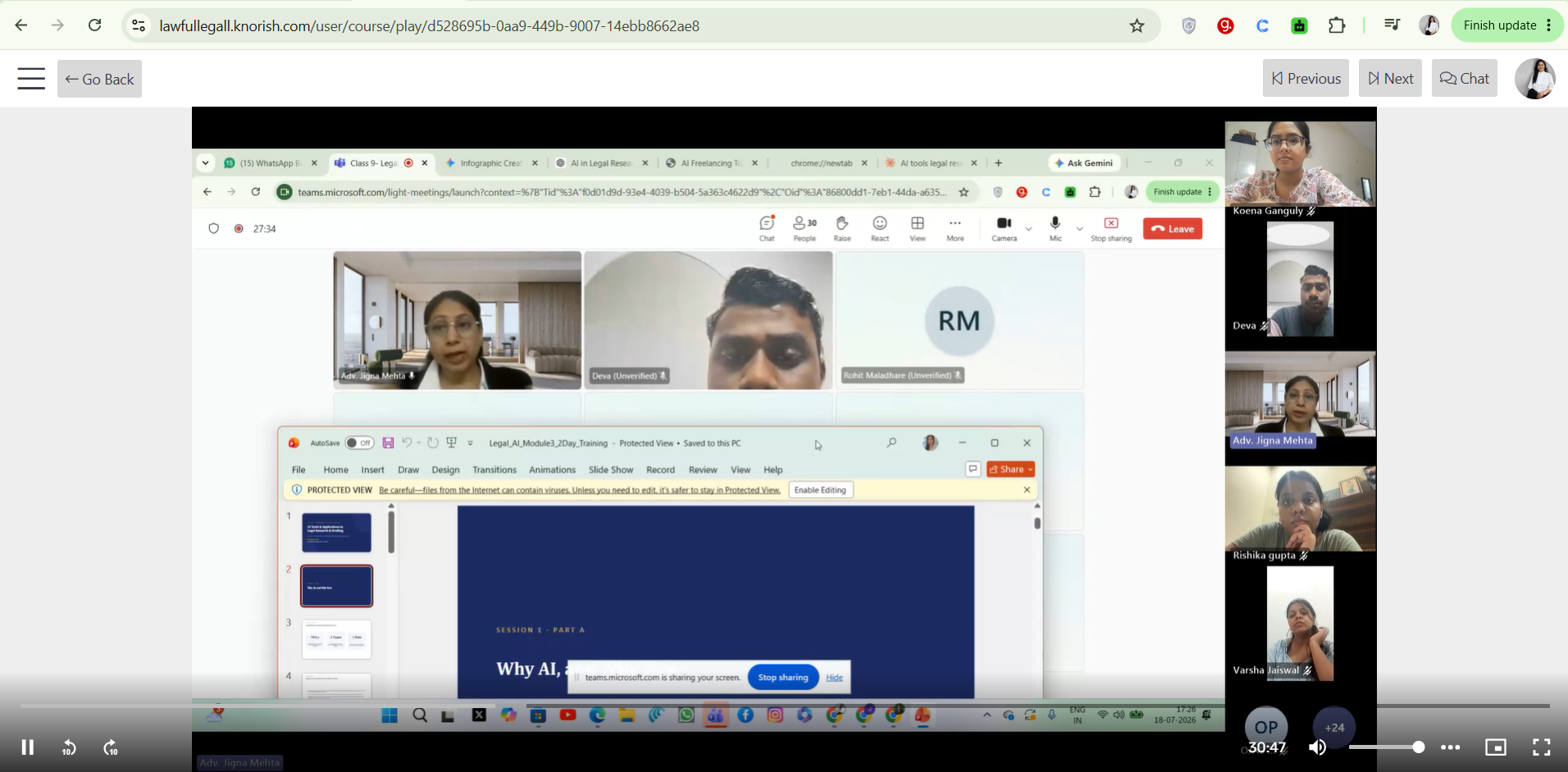Expand the tab search chevron in recorded Chrome

click(x=205, y=162)
